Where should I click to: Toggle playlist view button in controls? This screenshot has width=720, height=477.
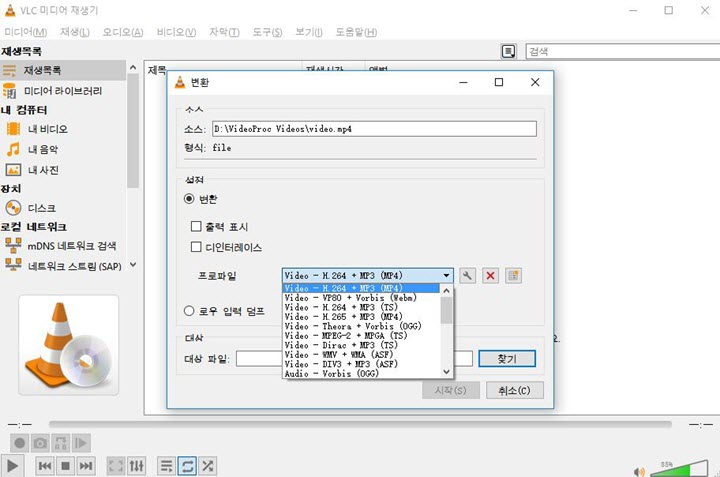point(166,466)
